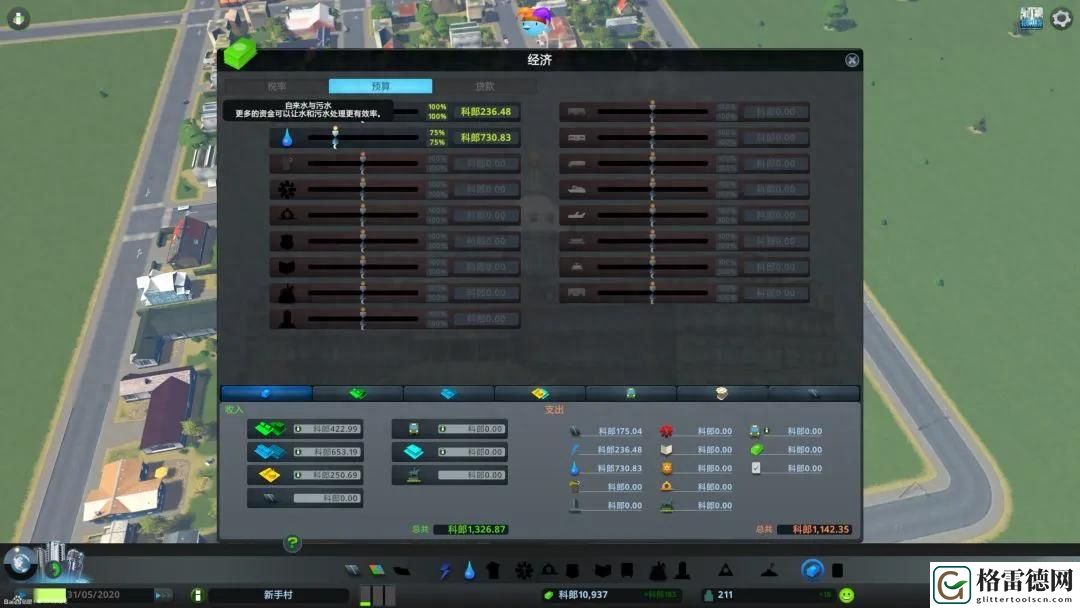Click the green loan expense icon
Screen dimensions: 1080x608
click(756, 450)
